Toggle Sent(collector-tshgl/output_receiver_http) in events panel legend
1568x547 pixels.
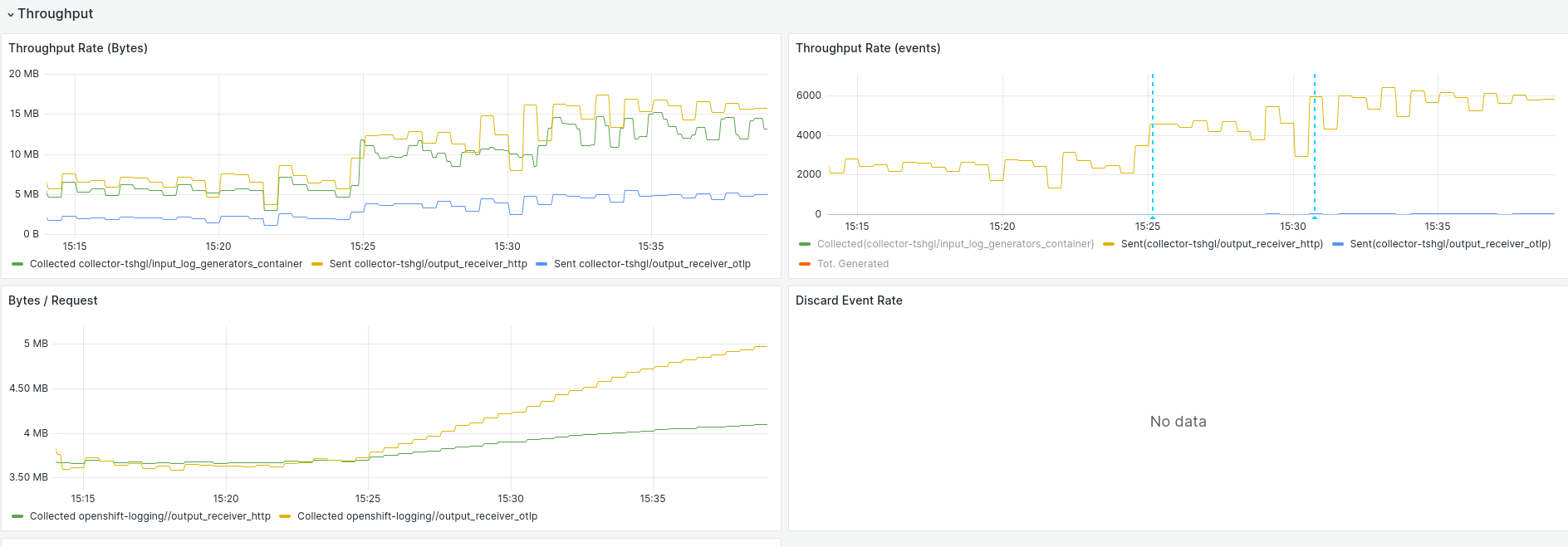coord(1222,244)
